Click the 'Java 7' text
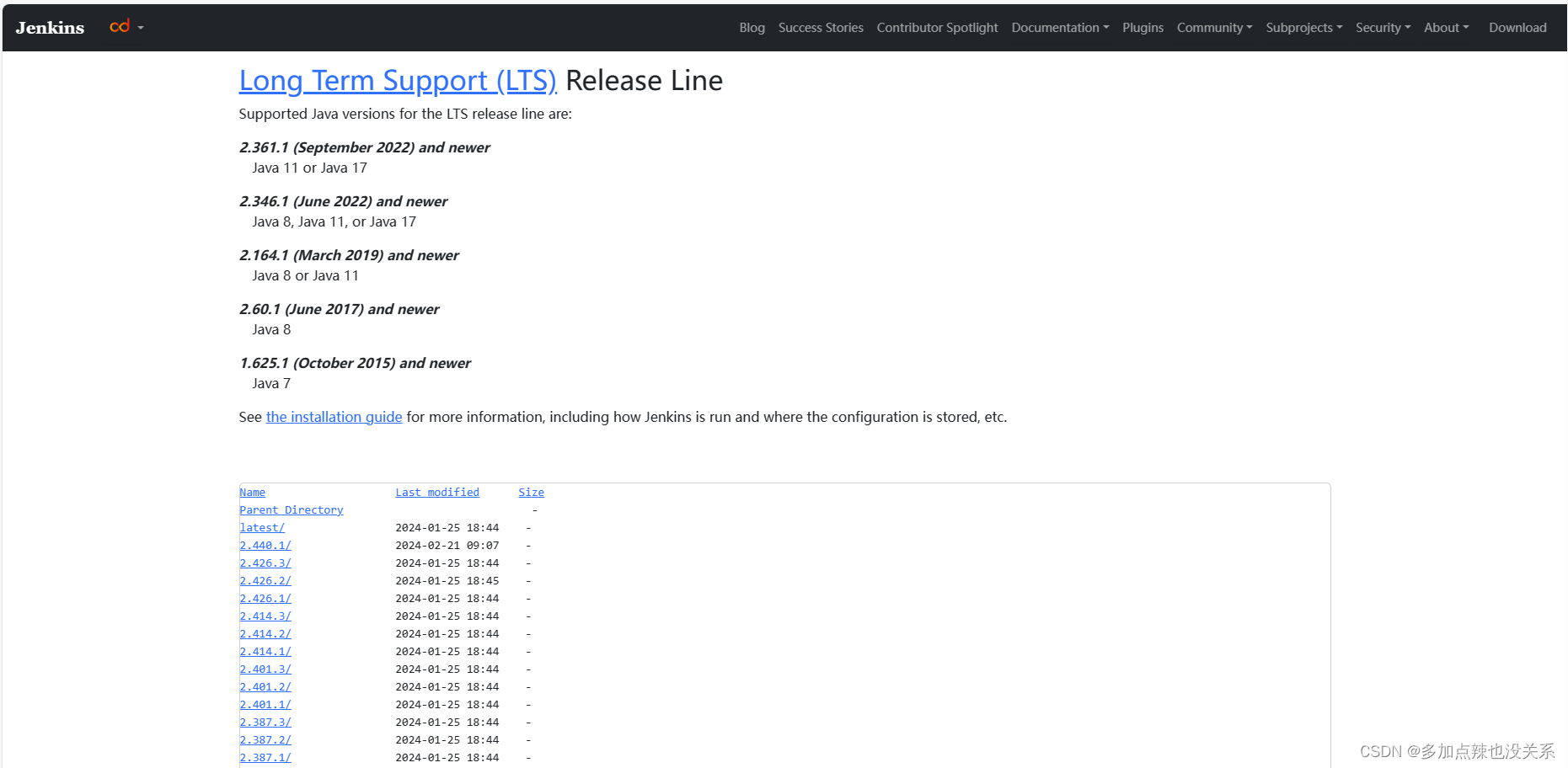This screenshot has width=1568, height=768. (x=271, y=383)
